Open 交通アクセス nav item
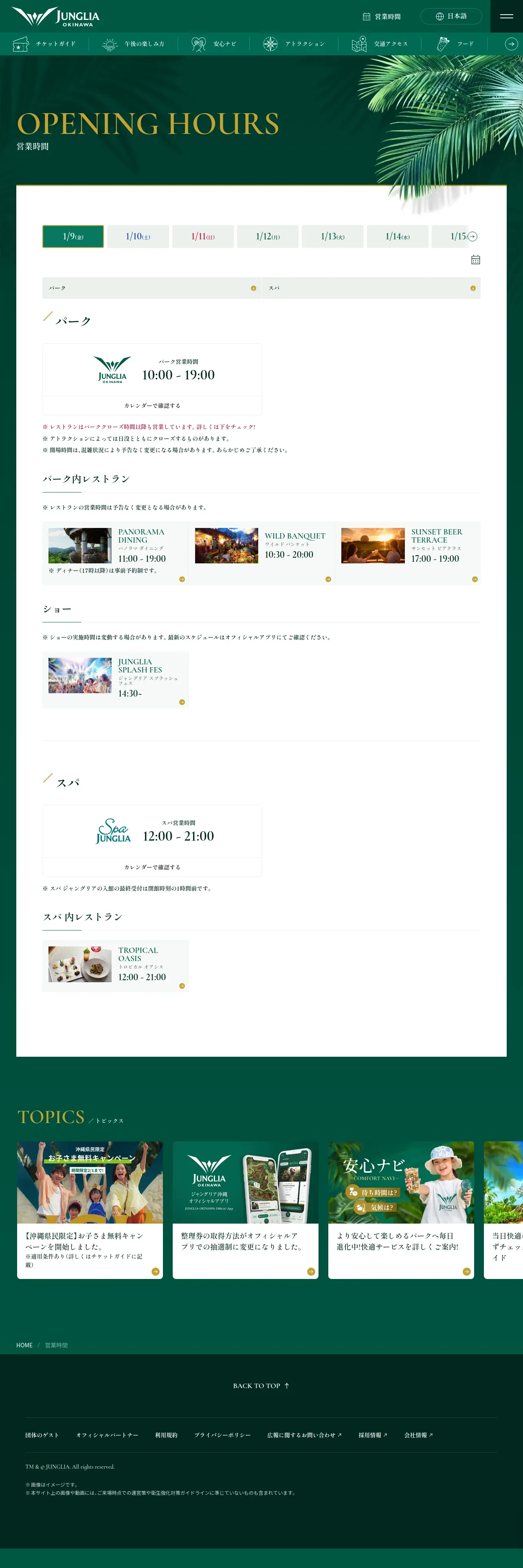This screenshot has width=523, height=1568. point(379,44)
